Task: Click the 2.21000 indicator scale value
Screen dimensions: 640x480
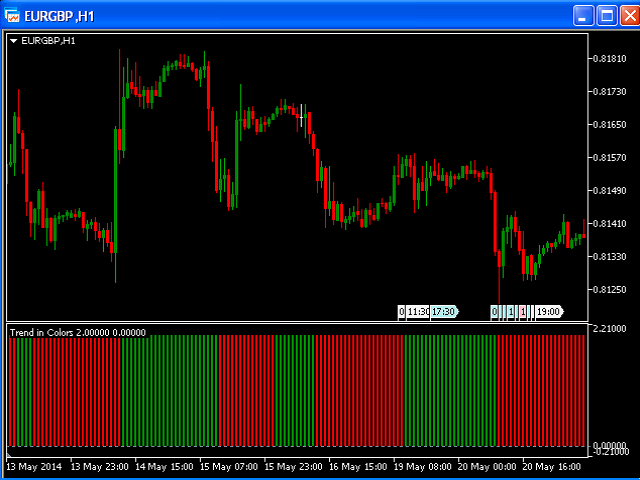Action: coord(609,329)
